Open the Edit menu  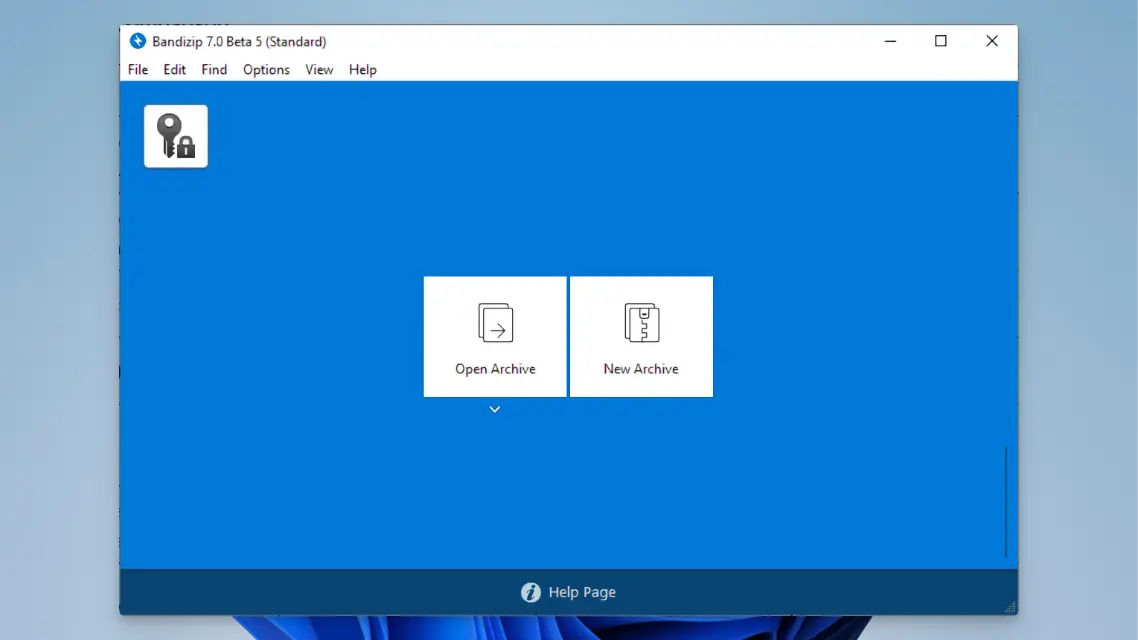click(175, 69)
